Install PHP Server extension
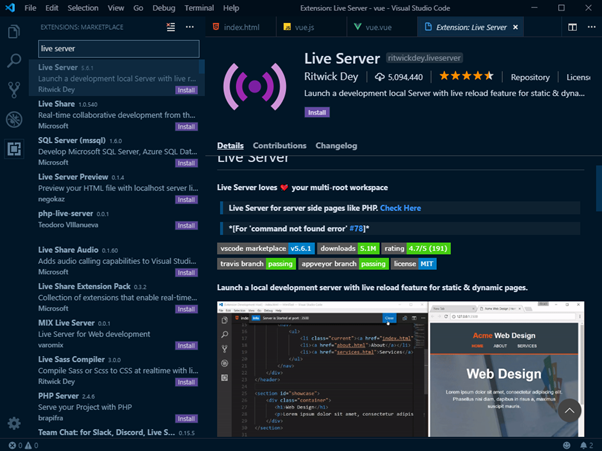Screen dimensions: 602x451 (x=186, y=418)
